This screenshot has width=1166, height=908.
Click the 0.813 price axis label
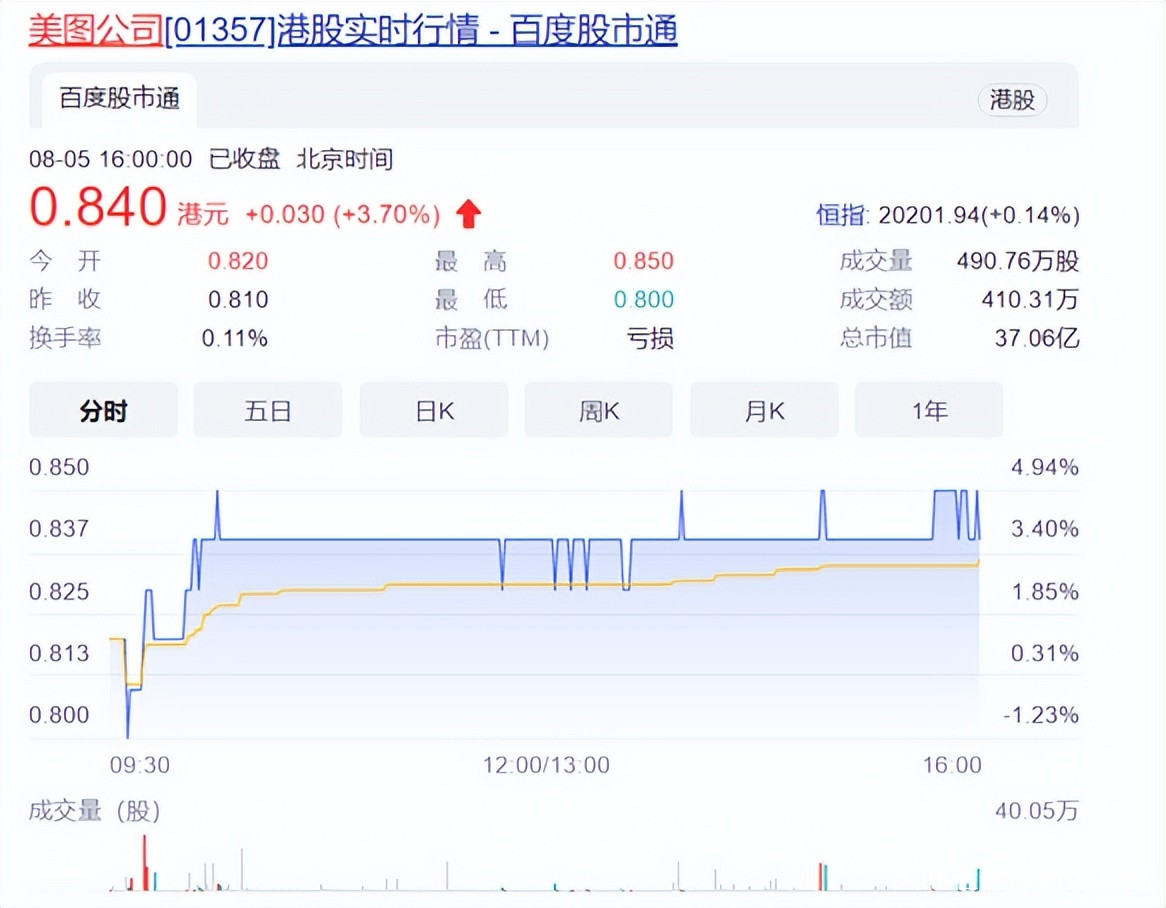point(59,653)
